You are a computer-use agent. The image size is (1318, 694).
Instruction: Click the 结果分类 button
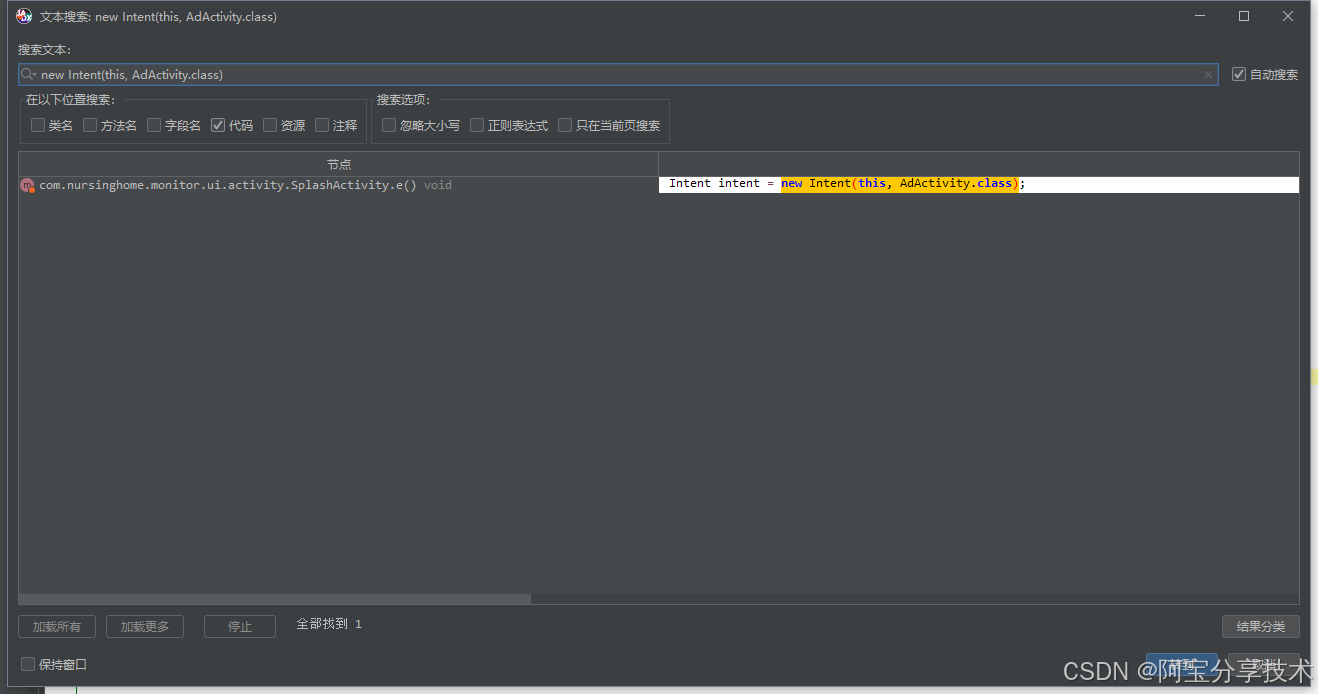click(x=1261, y=627)
